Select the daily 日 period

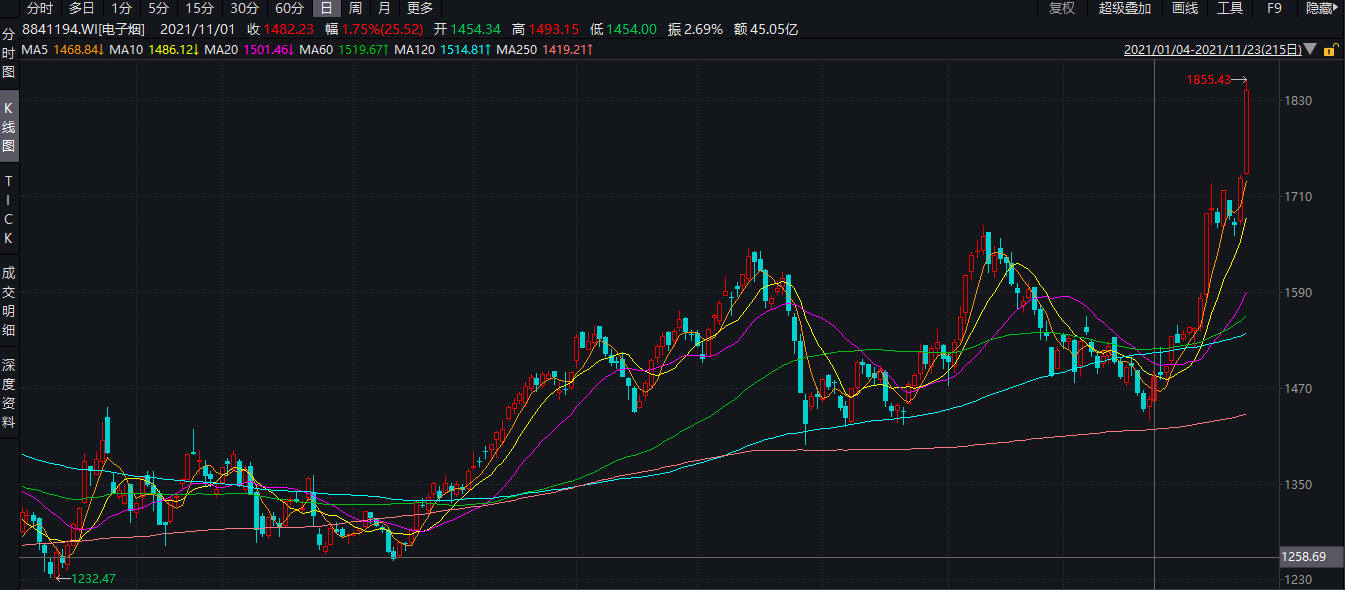pos(326,8)
